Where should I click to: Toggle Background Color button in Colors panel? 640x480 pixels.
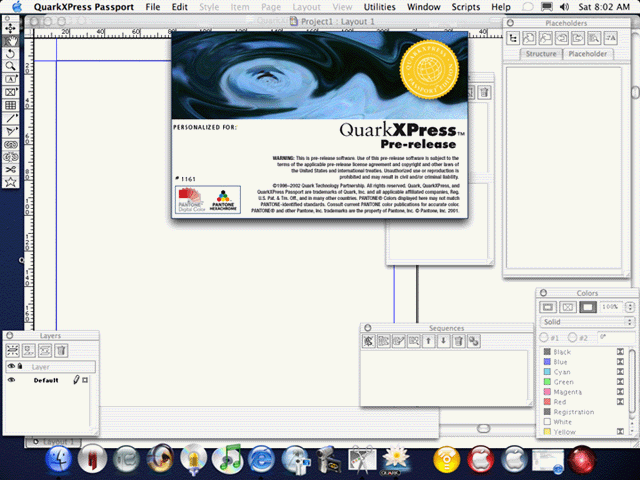pos(588,307)
